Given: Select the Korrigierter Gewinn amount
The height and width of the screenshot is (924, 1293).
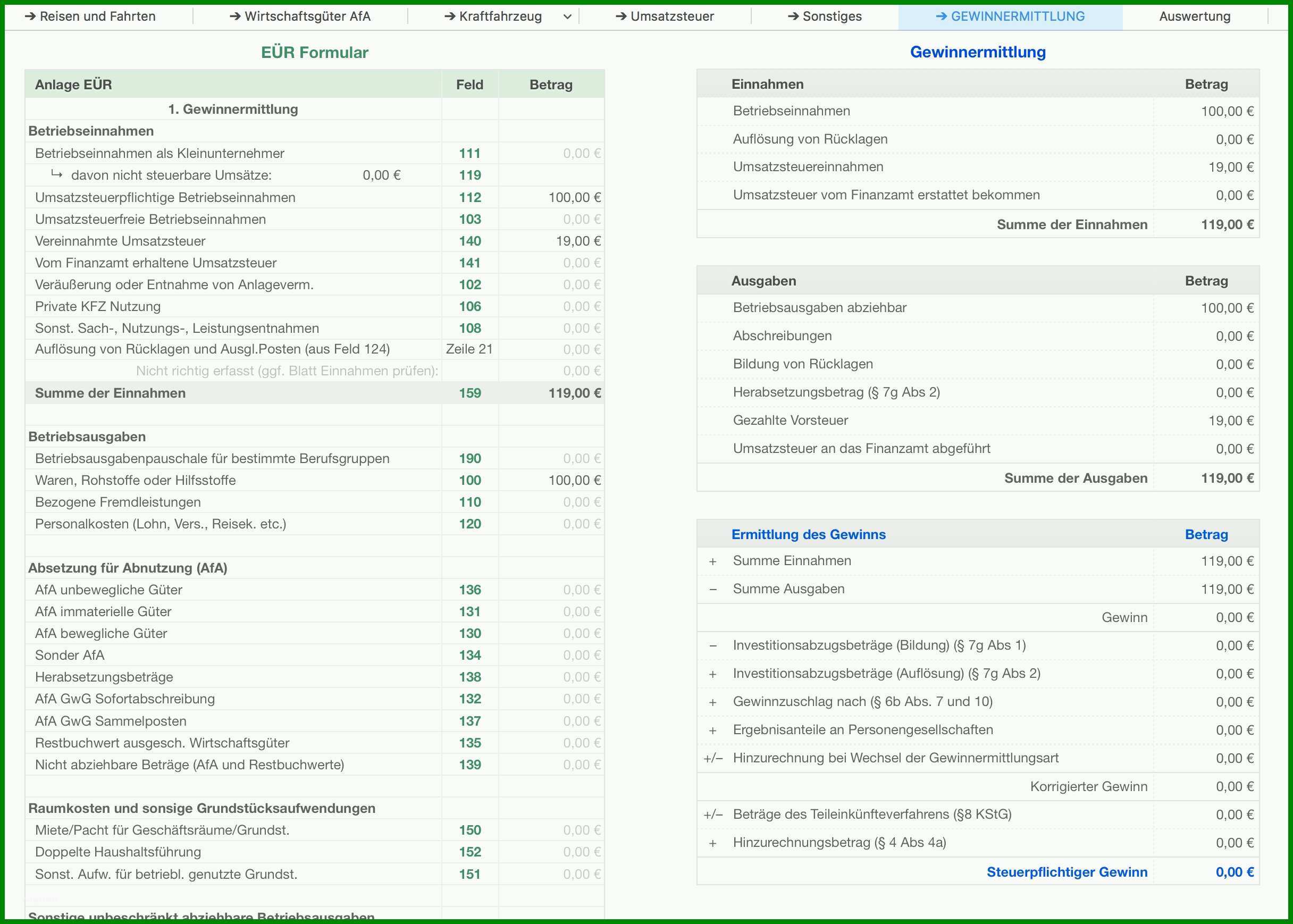Looking at the screenshot, I should point(1235,786).
